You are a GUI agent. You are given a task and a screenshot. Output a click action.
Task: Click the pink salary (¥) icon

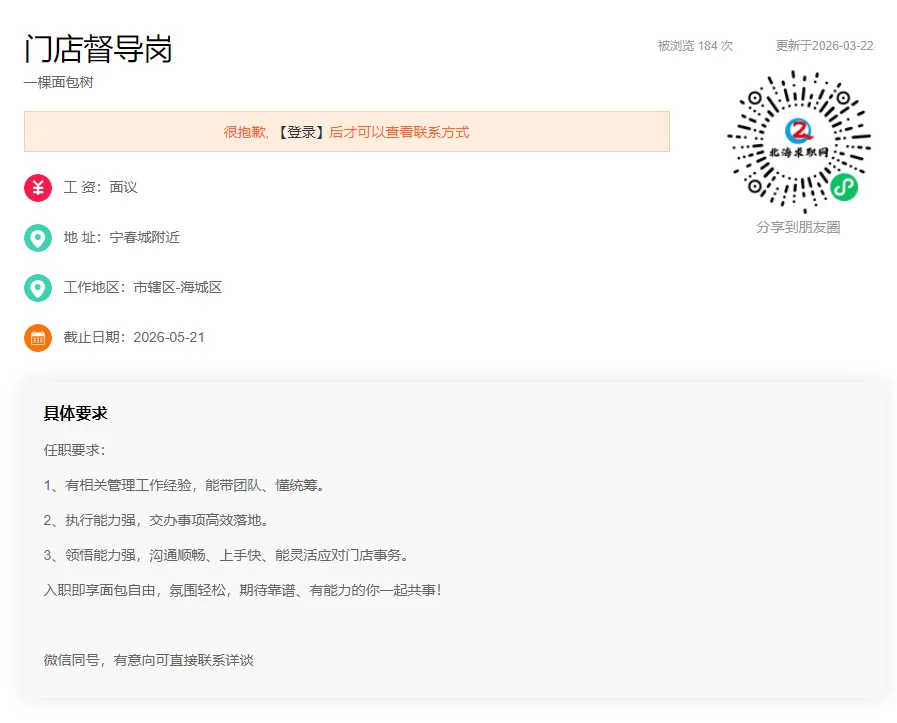(x=37, y=187)
